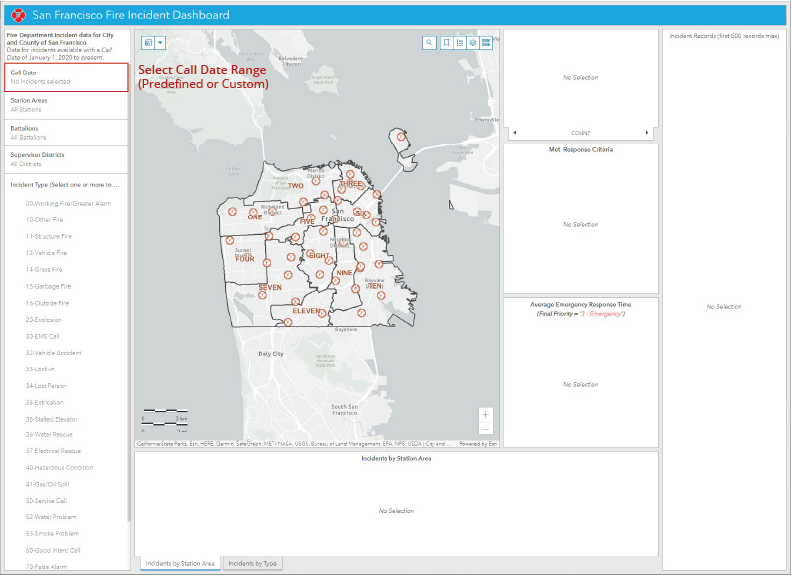Click the map selection tool icon

(x=148, y=43)
